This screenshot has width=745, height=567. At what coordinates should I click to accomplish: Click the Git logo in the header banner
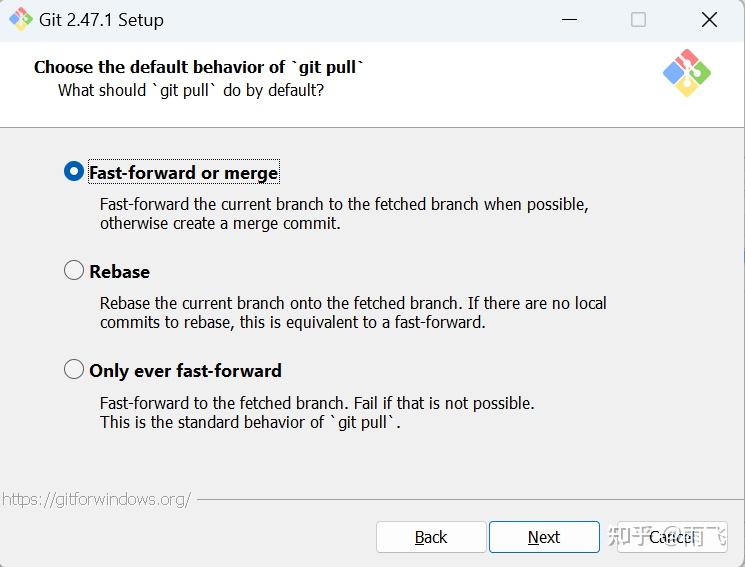click(x=686, y=73)
